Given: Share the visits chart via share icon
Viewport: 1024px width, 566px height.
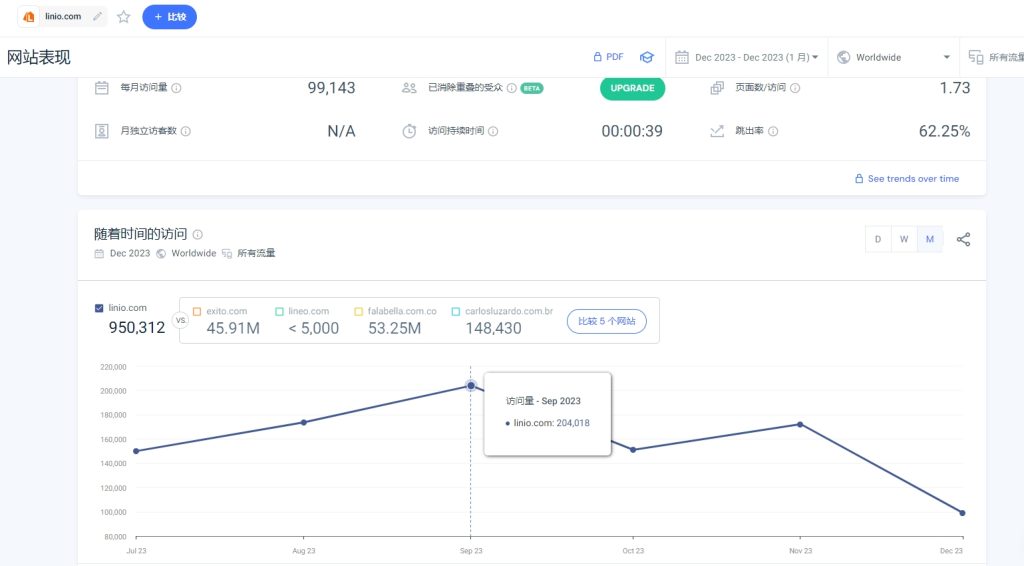Looking at the screenshot, I should (963, 240).
